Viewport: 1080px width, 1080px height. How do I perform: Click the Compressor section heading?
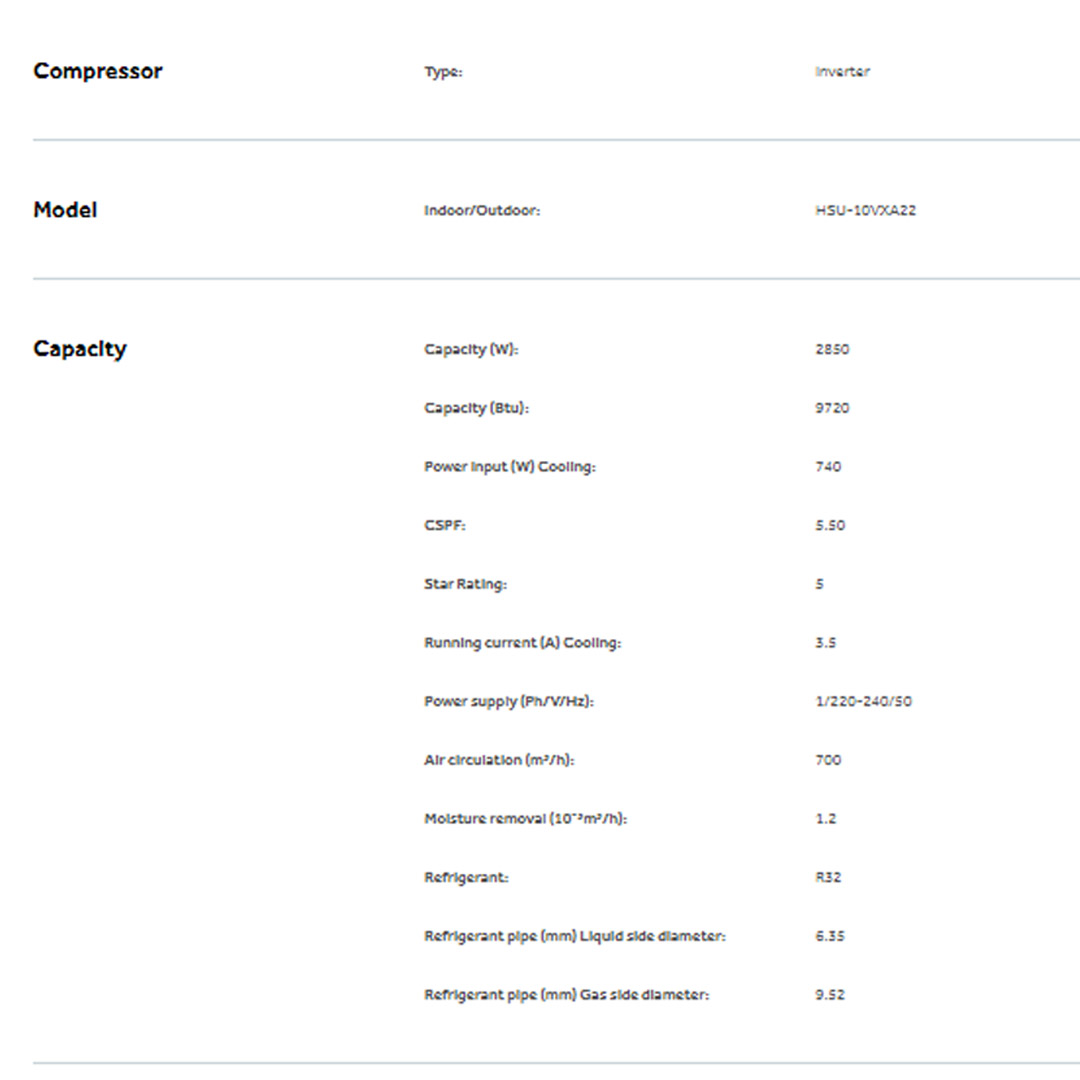pos(97,71)
